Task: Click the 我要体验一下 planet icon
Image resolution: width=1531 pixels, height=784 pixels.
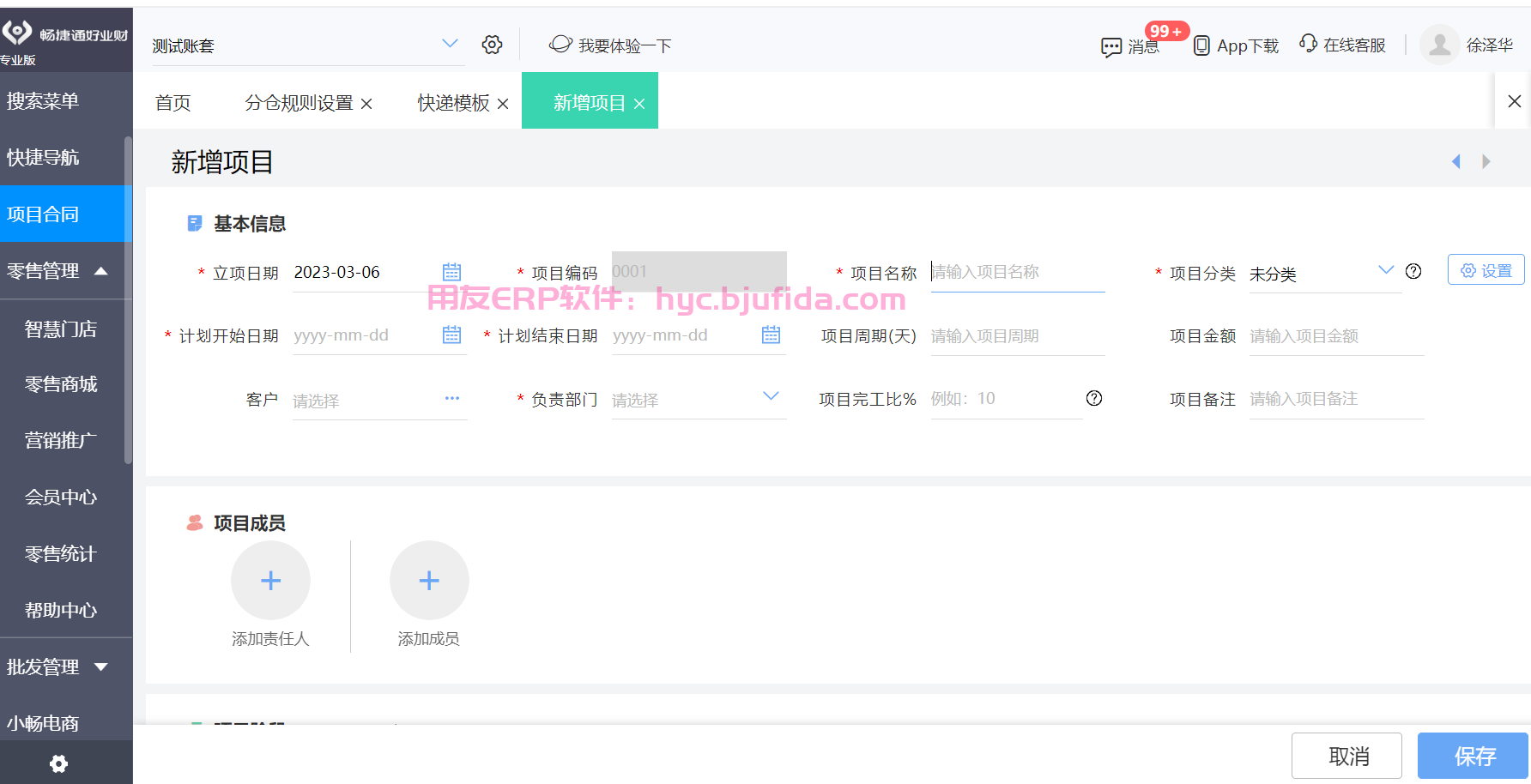Action: (560, 44)
